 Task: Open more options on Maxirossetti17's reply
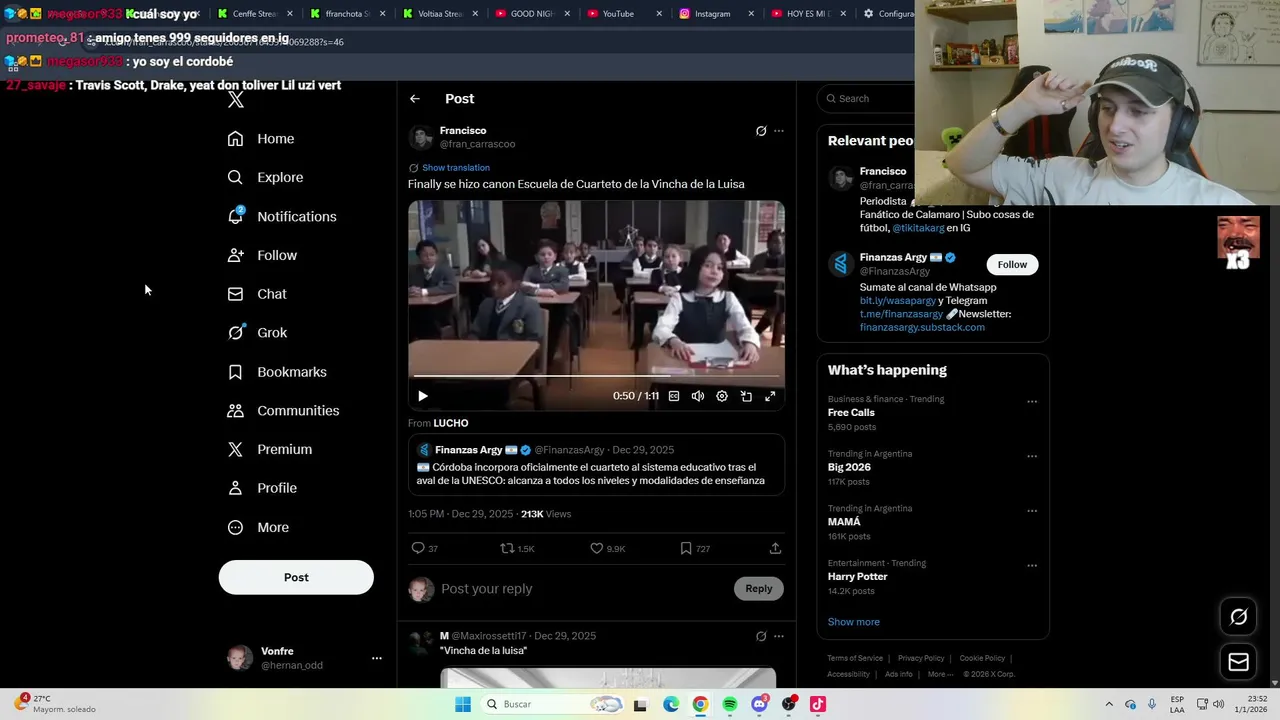coord(779,636)
